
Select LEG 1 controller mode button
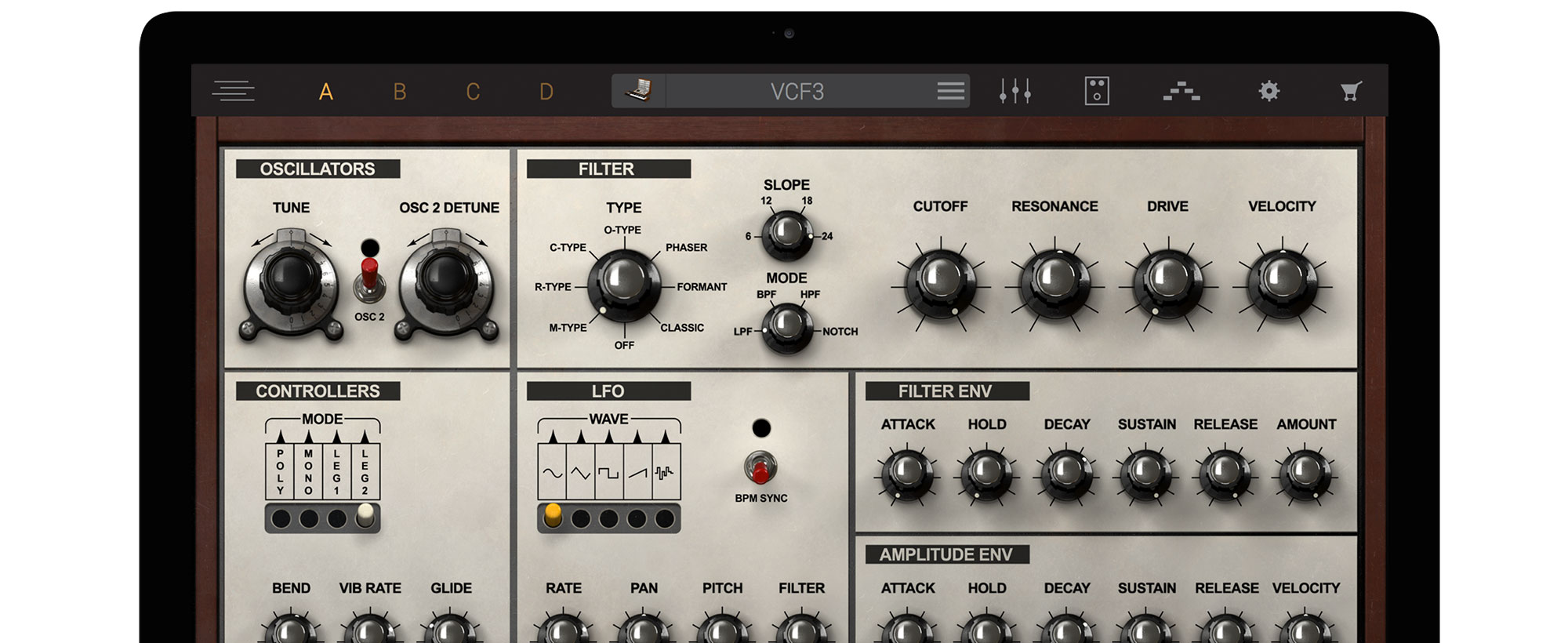pyautogui.click(x=337, y=518)
